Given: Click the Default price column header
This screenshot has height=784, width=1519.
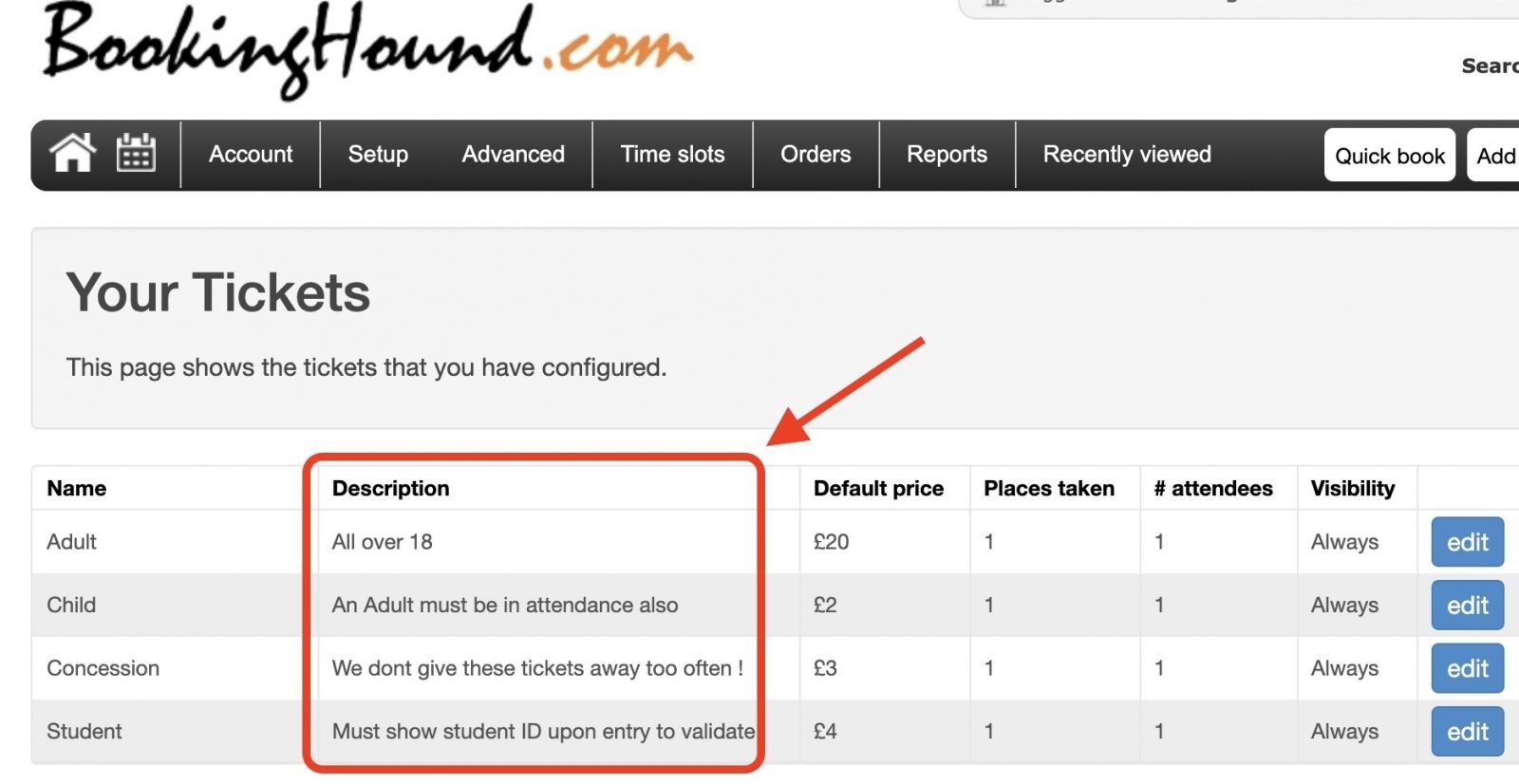Looking at the screenshot, I should [x=878, y=489].
